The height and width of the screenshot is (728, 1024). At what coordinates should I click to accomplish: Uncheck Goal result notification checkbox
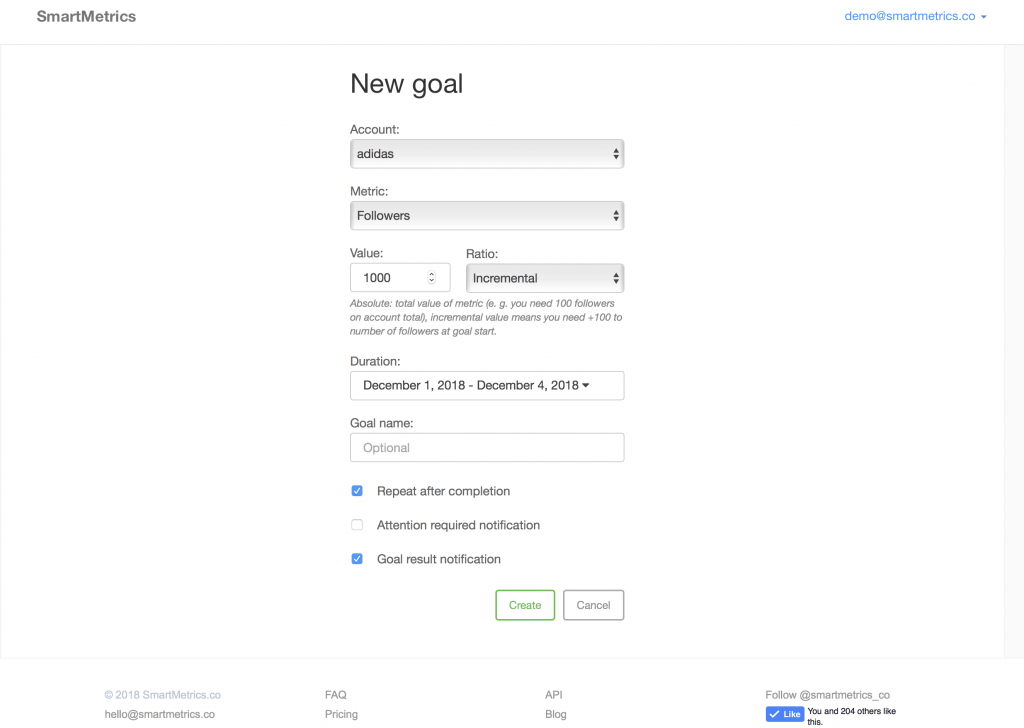(x=357, y=559)
